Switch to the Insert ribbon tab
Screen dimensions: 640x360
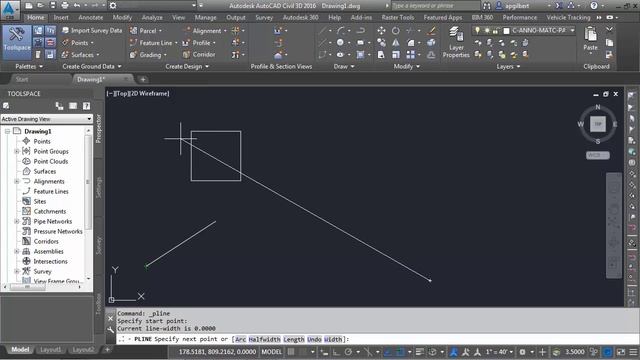61,18
